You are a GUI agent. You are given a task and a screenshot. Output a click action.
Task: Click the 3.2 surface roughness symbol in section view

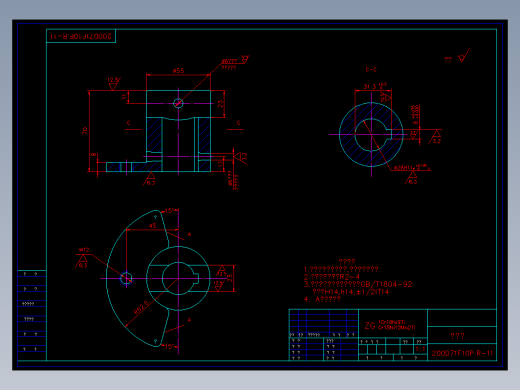(x=436, y=137)
